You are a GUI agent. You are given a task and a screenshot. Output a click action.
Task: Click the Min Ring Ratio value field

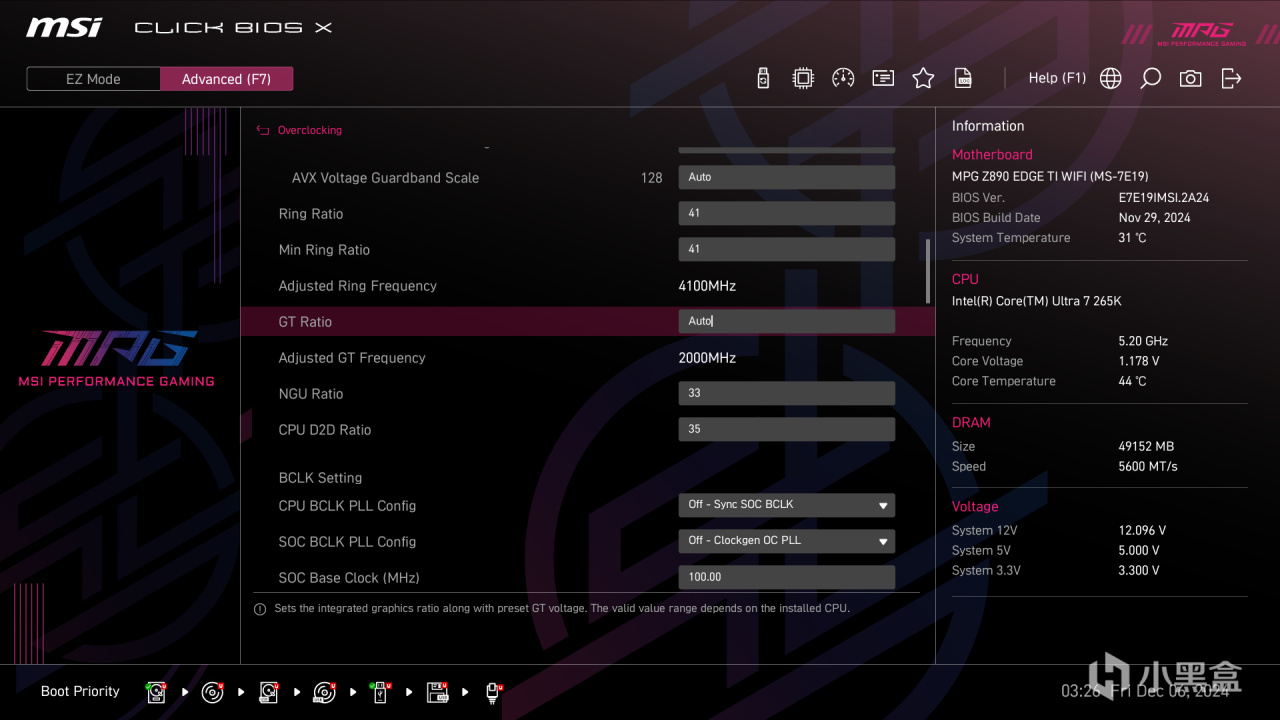point(786,249)
